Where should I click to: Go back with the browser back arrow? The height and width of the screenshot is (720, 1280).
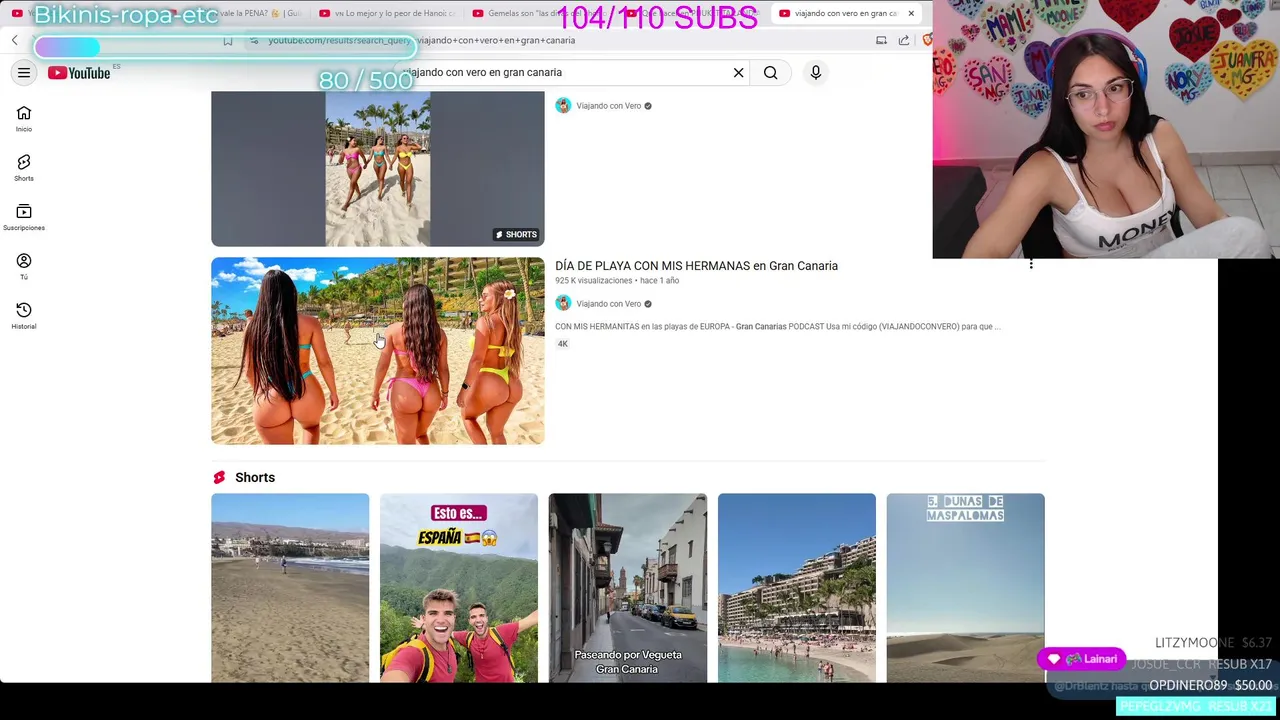pos(15,40)
